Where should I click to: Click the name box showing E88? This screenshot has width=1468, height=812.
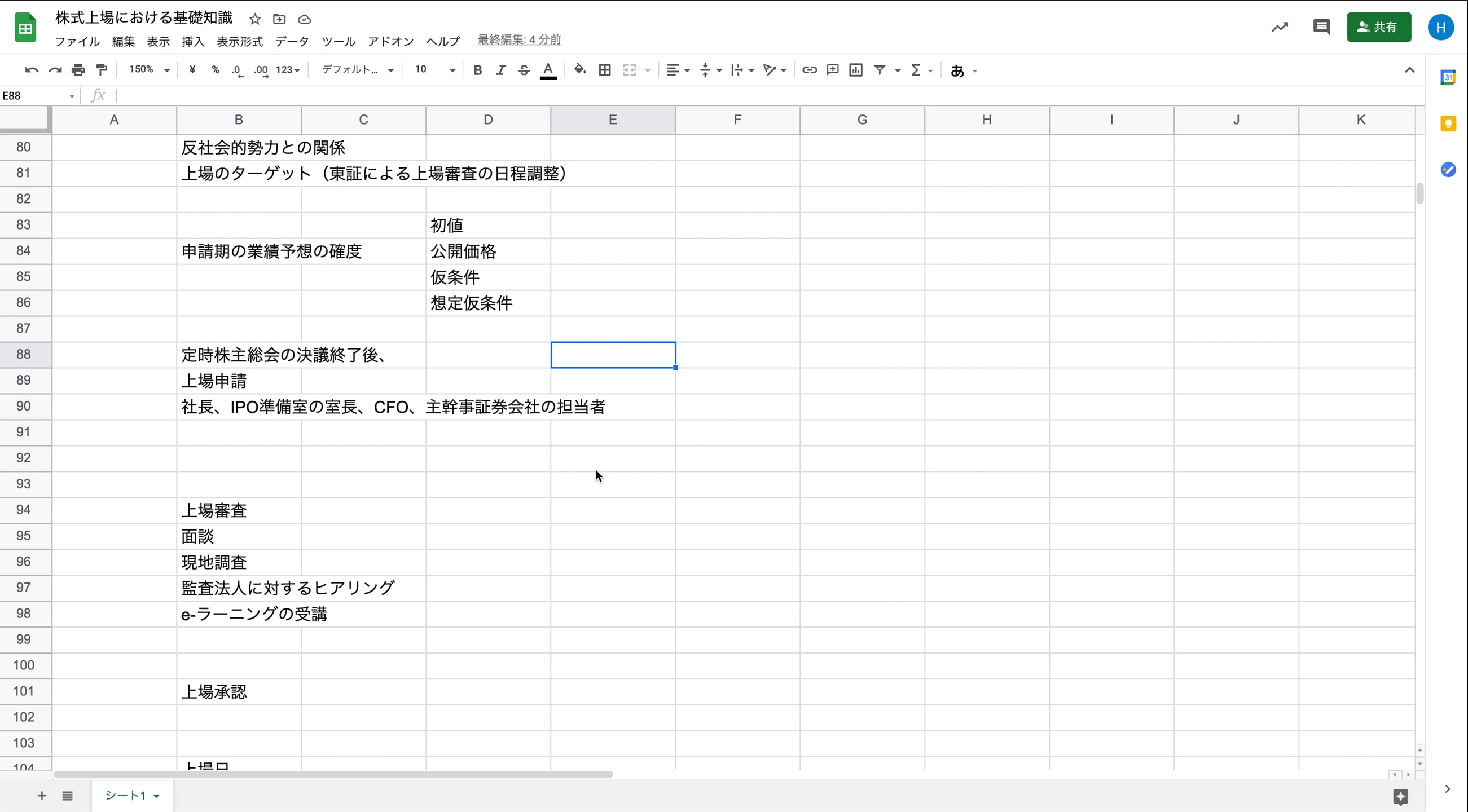click(34, 95)
